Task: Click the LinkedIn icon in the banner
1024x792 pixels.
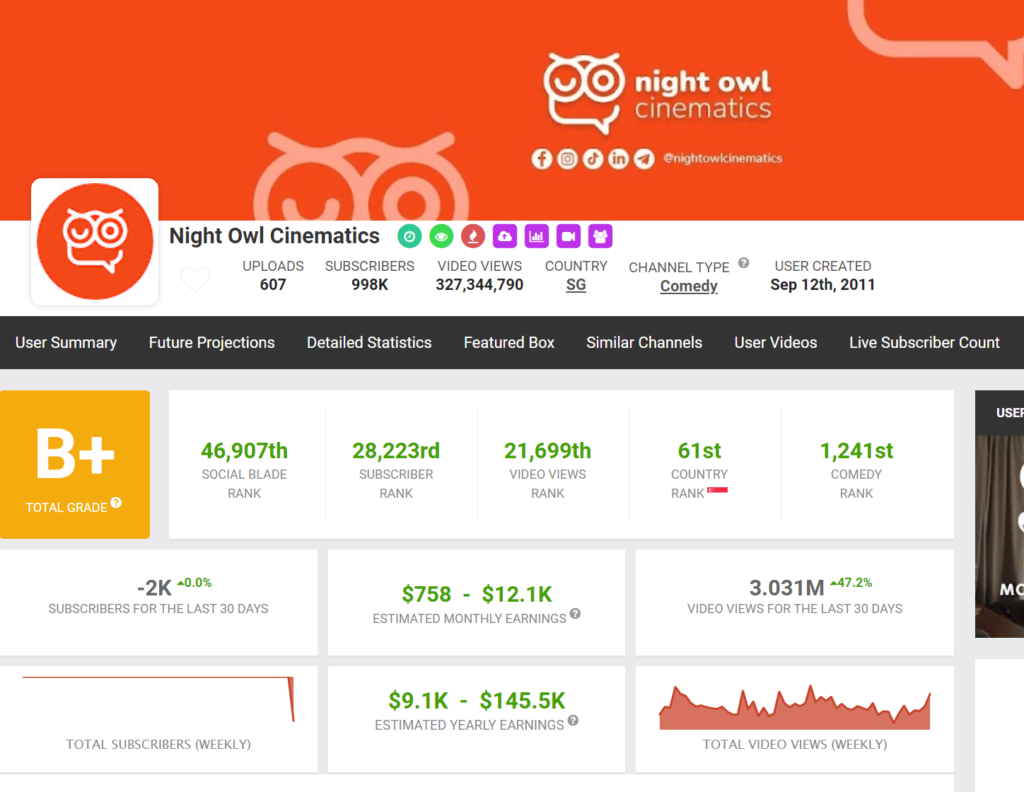Action: tap(618, 159)
